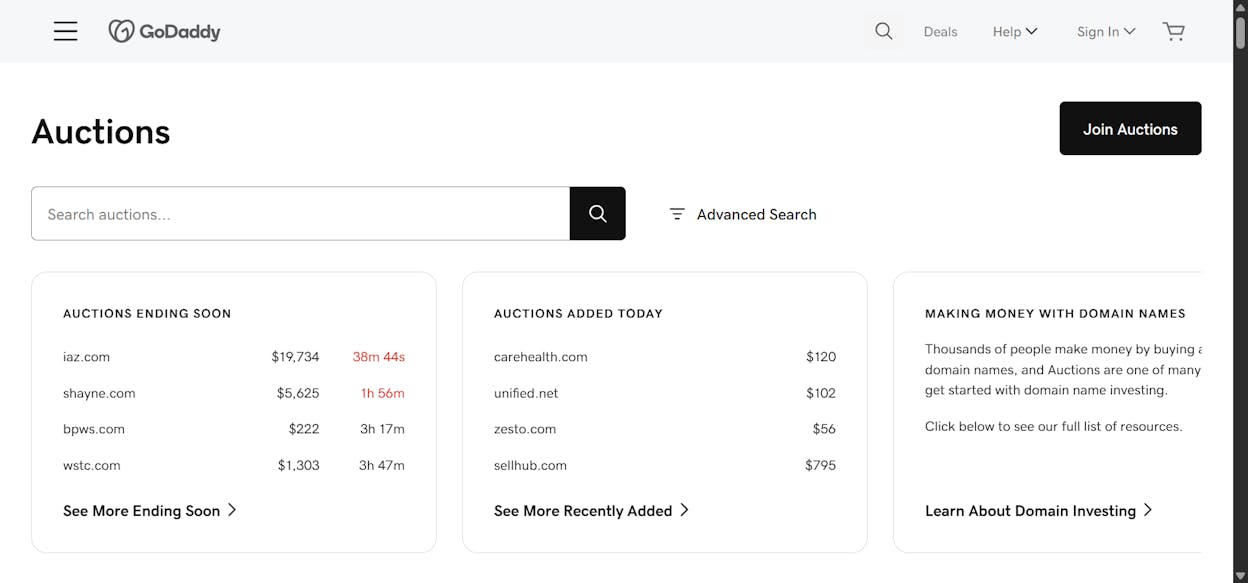This screenshot has width=1248, height=583.
Task: Click the $120 price for carehealth.com
Action: [821, 357]
